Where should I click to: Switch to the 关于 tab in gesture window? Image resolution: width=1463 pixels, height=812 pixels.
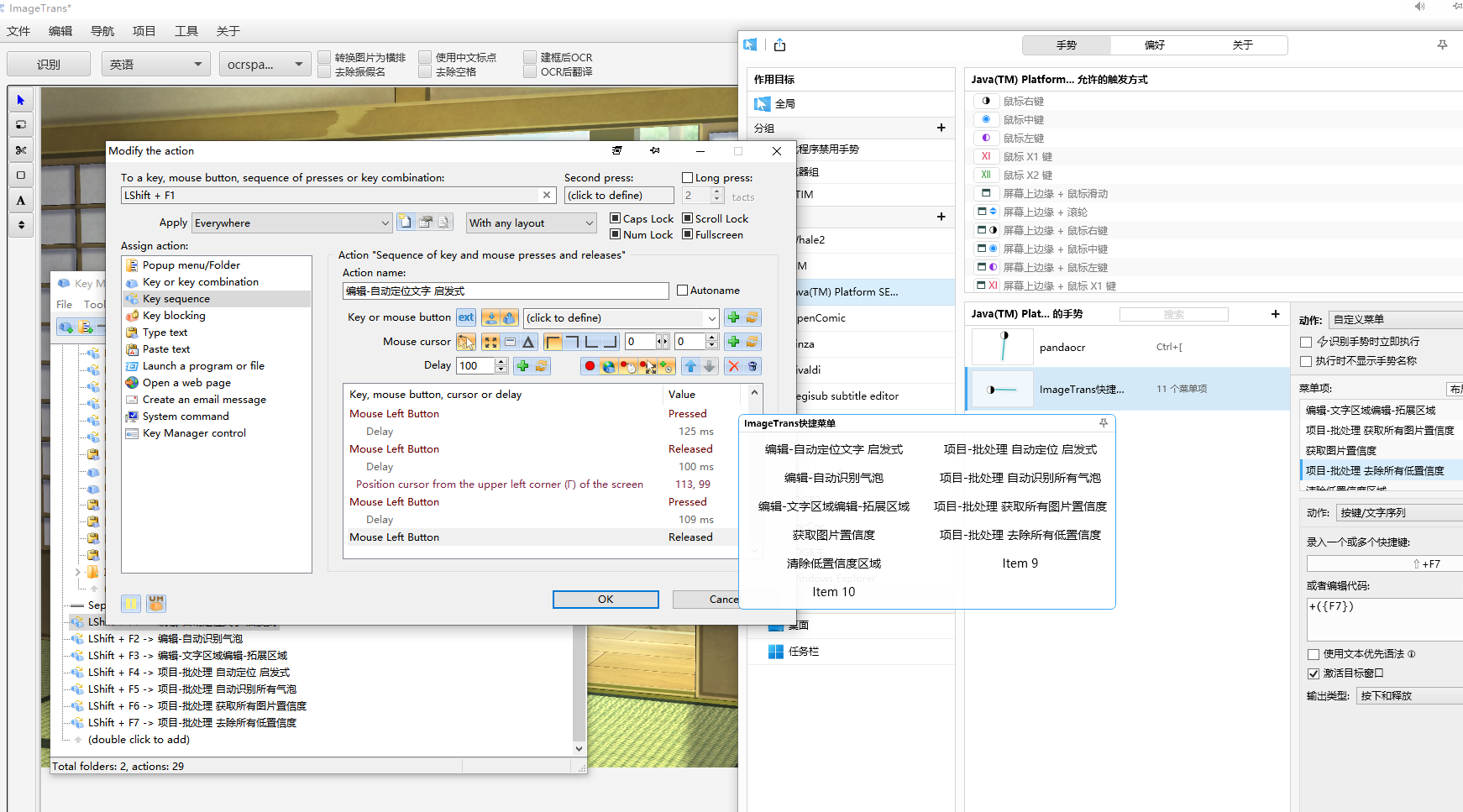coord(1243,45)
